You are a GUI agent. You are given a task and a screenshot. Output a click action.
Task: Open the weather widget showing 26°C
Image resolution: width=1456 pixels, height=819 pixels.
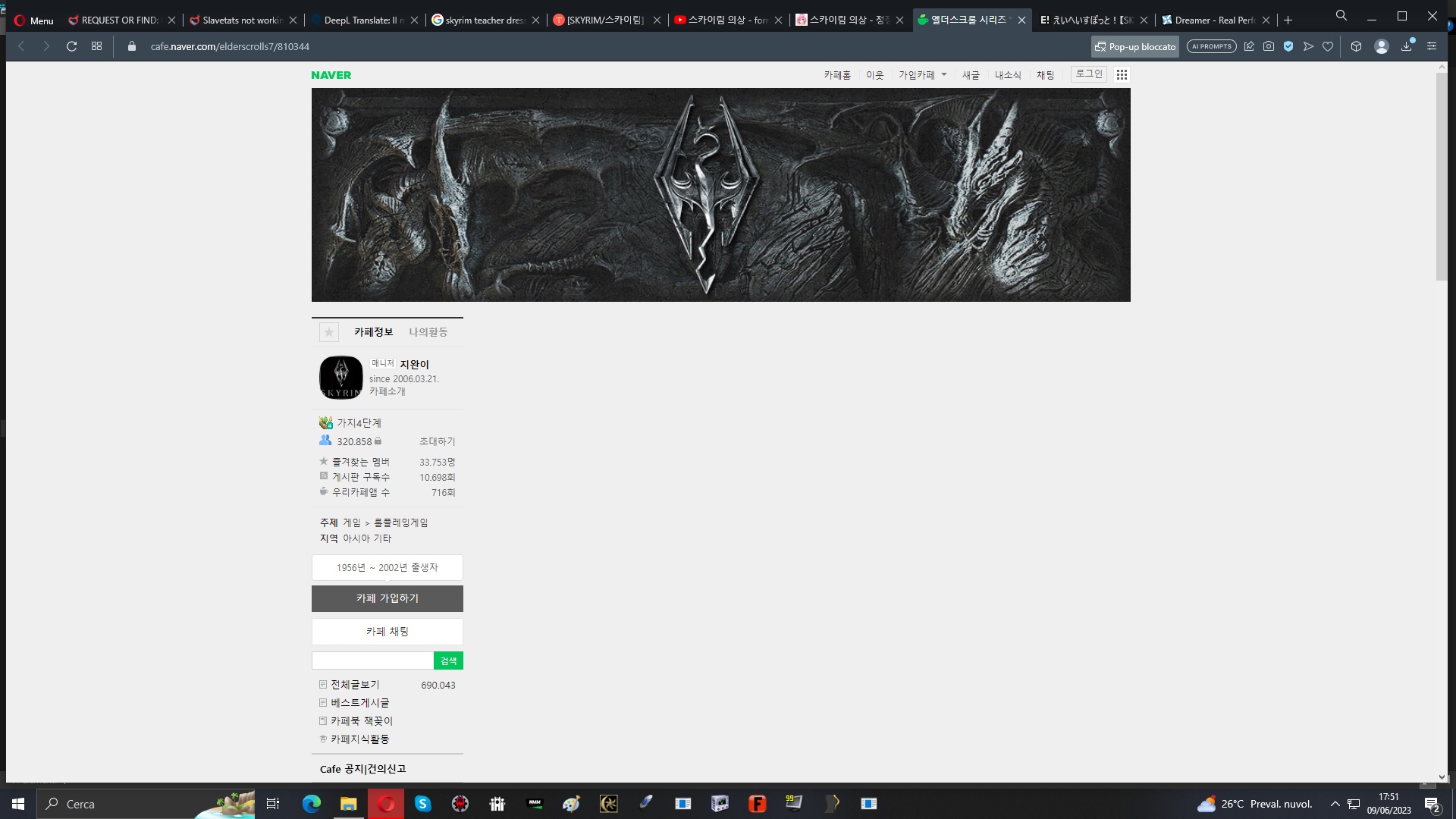pyautogui.click(x=1254, y=804)
